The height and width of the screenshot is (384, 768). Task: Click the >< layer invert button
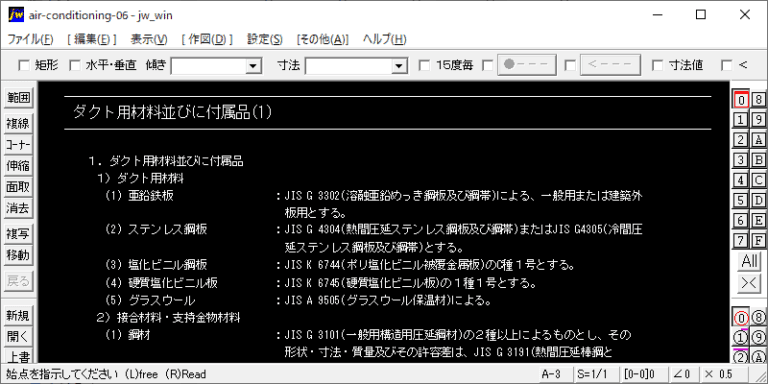(x=749, y=284)
